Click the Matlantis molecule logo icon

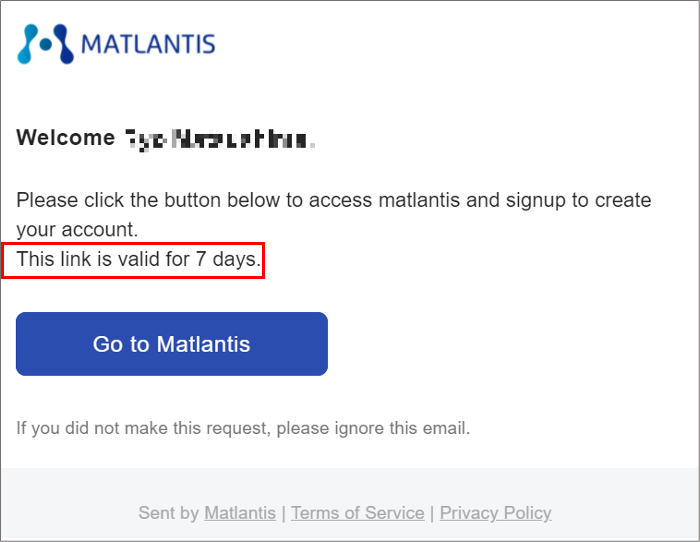click(45, 44)
